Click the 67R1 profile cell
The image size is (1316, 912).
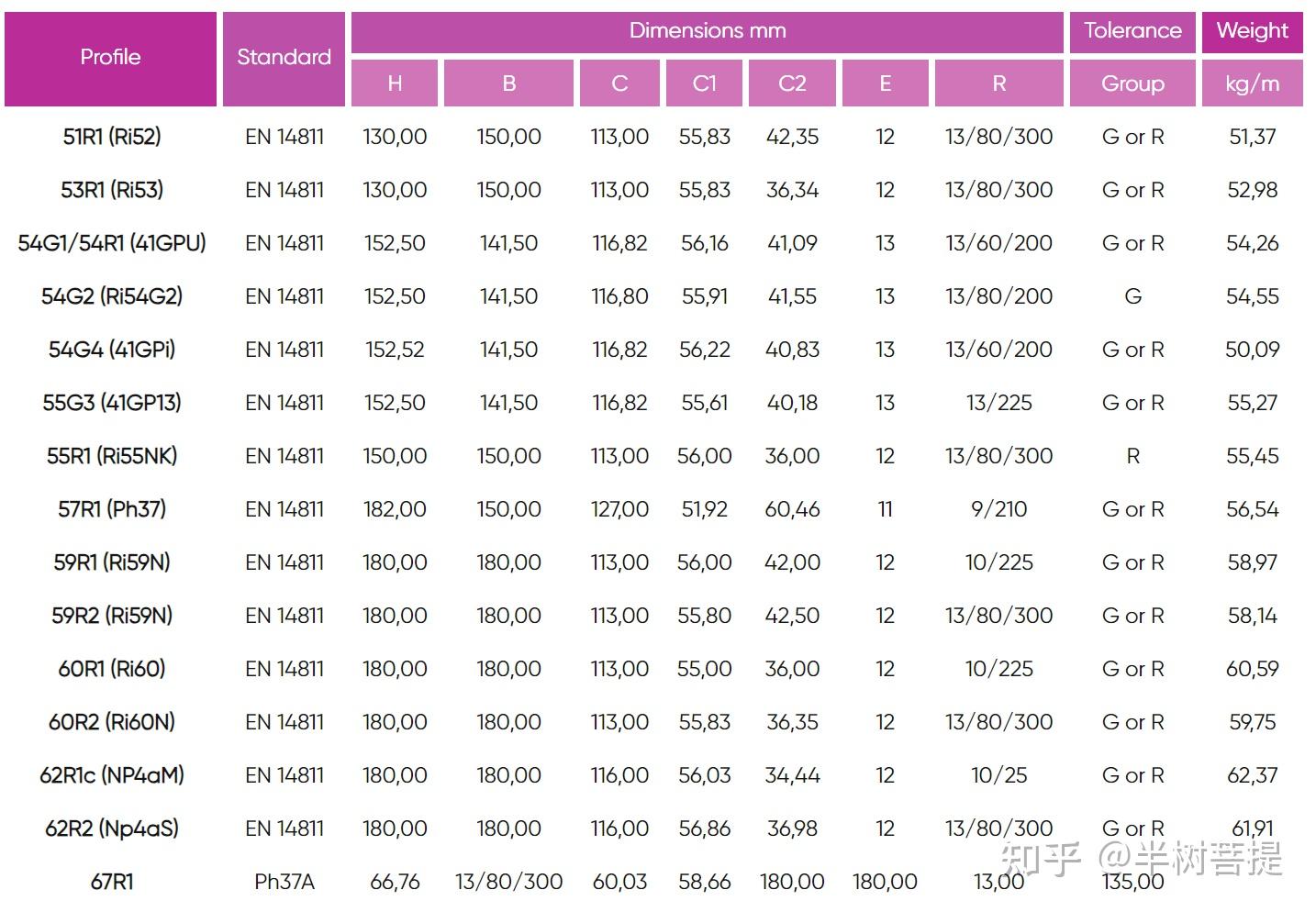(111, 882)
